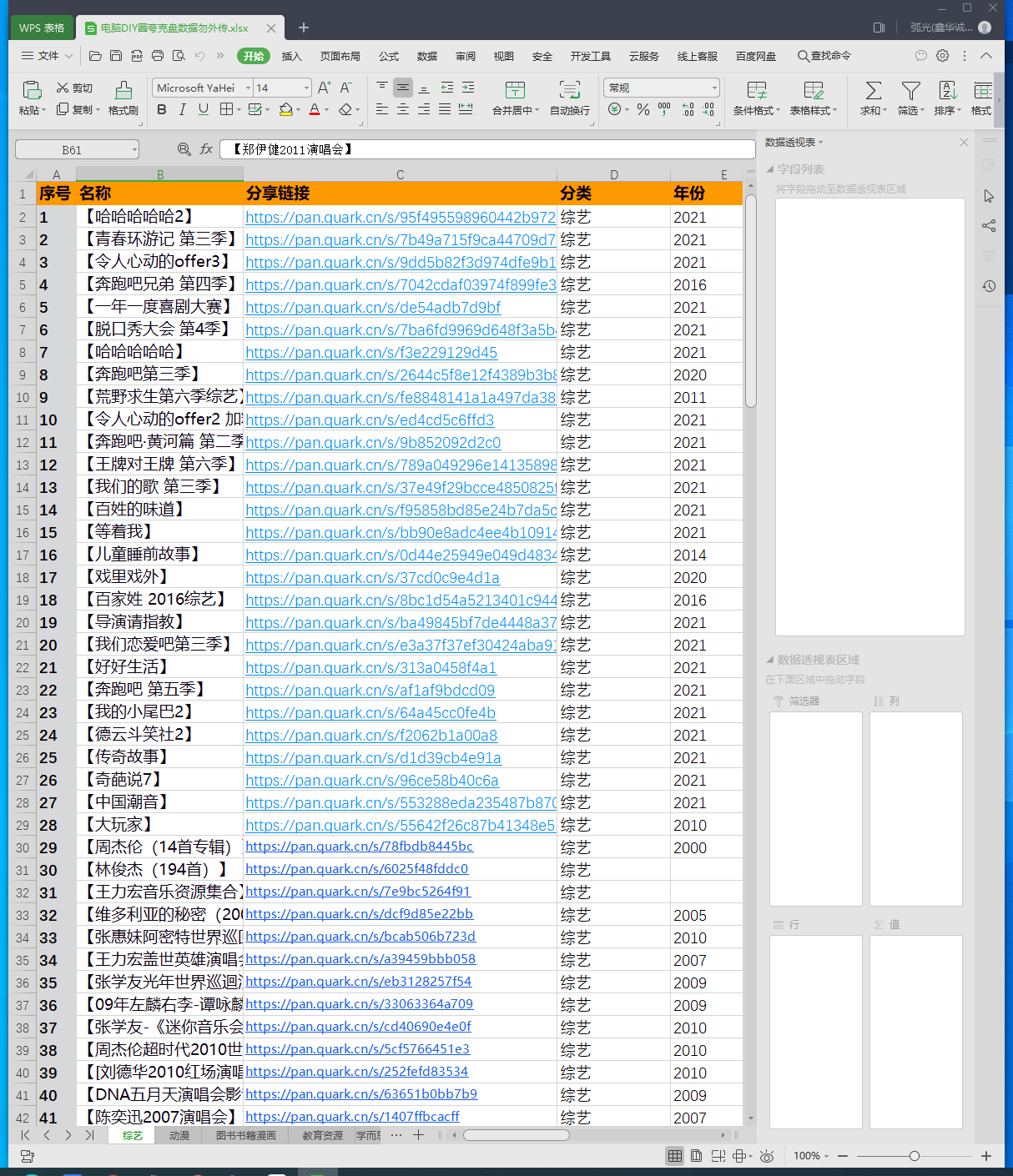This screenshot has width=1013, height=1176.
Task: Click the share icon in right sidebar
Action: coord(989,226)
